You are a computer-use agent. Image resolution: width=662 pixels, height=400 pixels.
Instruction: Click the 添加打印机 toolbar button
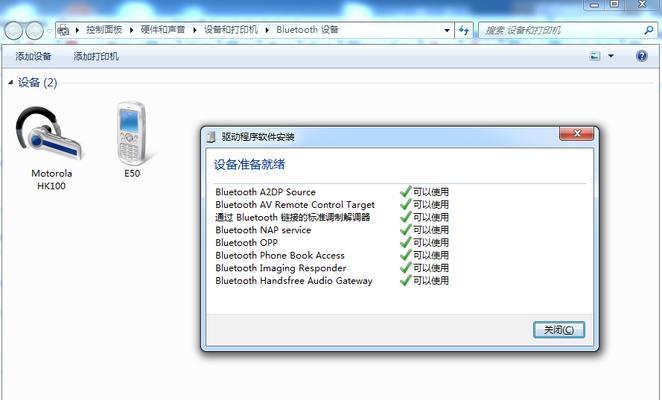tap(96, 56)
